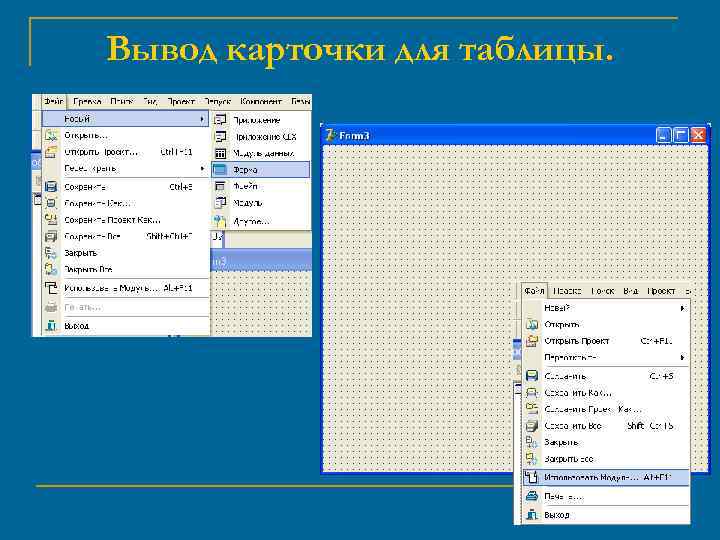Screen dimensions: 720x540
Task: Select Печать... in right menu
Action: 606,496
